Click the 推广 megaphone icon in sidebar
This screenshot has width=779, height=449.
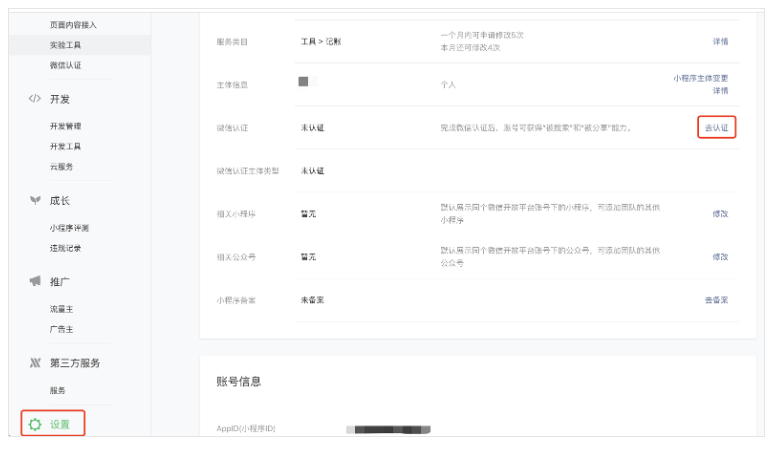34,282
